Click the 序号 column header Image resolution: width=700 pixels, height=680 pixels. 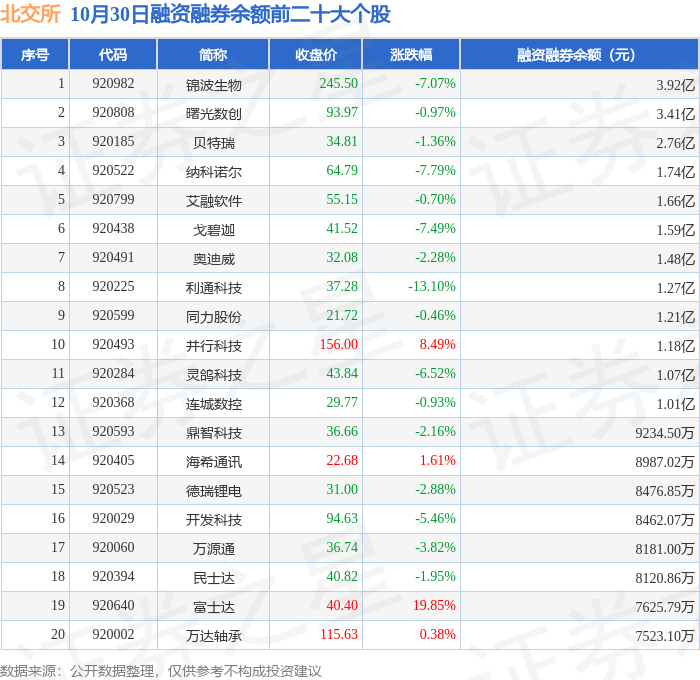tap(35, 54)
